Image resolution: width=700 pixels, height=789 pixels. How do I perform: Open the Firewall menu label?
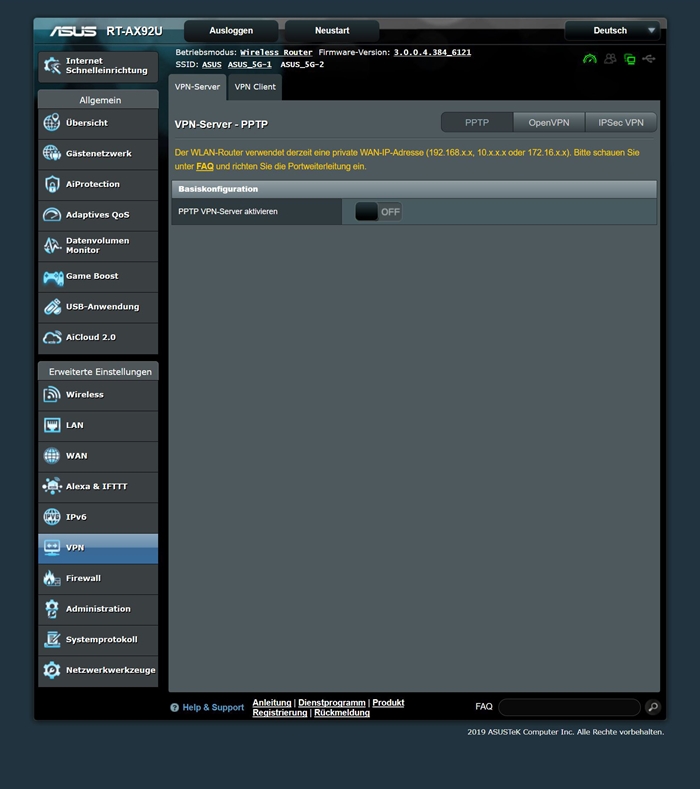83,578
